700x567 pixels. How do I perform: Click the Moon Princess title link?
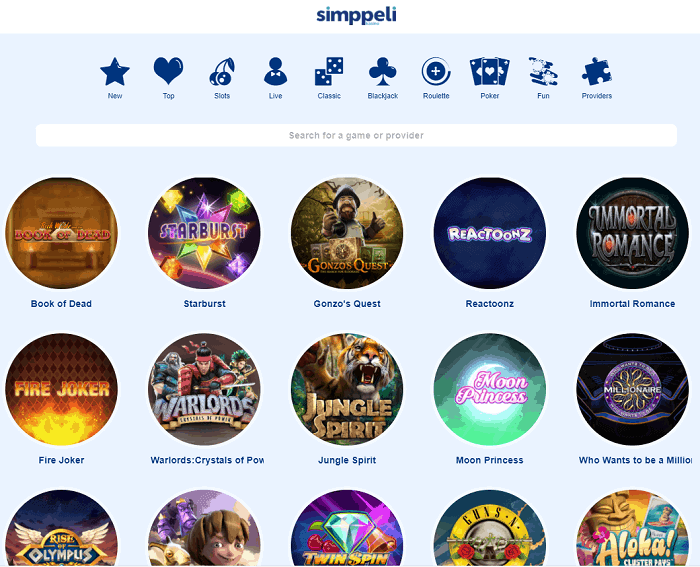pos(490,460)
